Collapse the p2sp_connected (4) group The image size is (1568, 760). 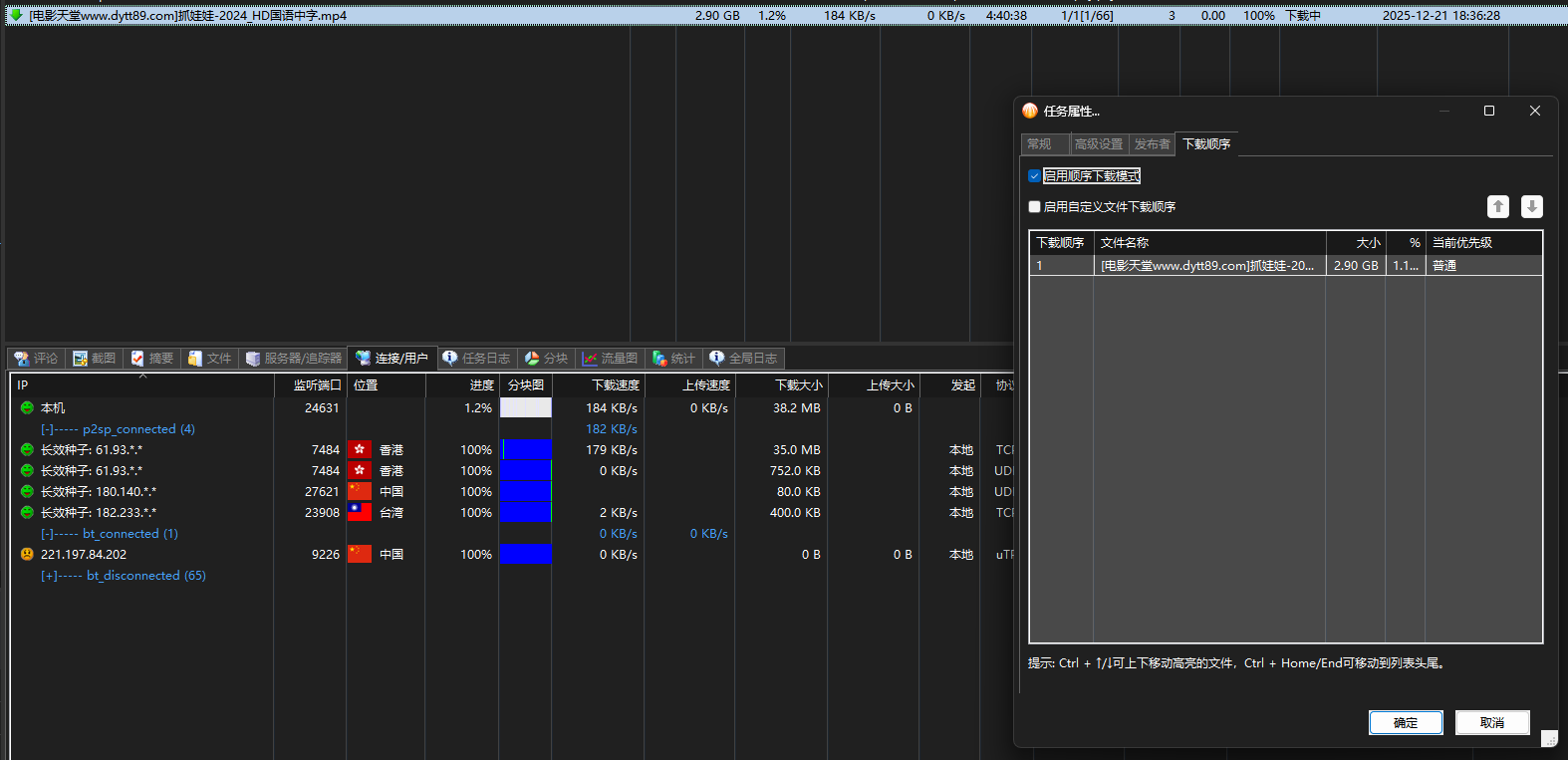click(47, 429)
